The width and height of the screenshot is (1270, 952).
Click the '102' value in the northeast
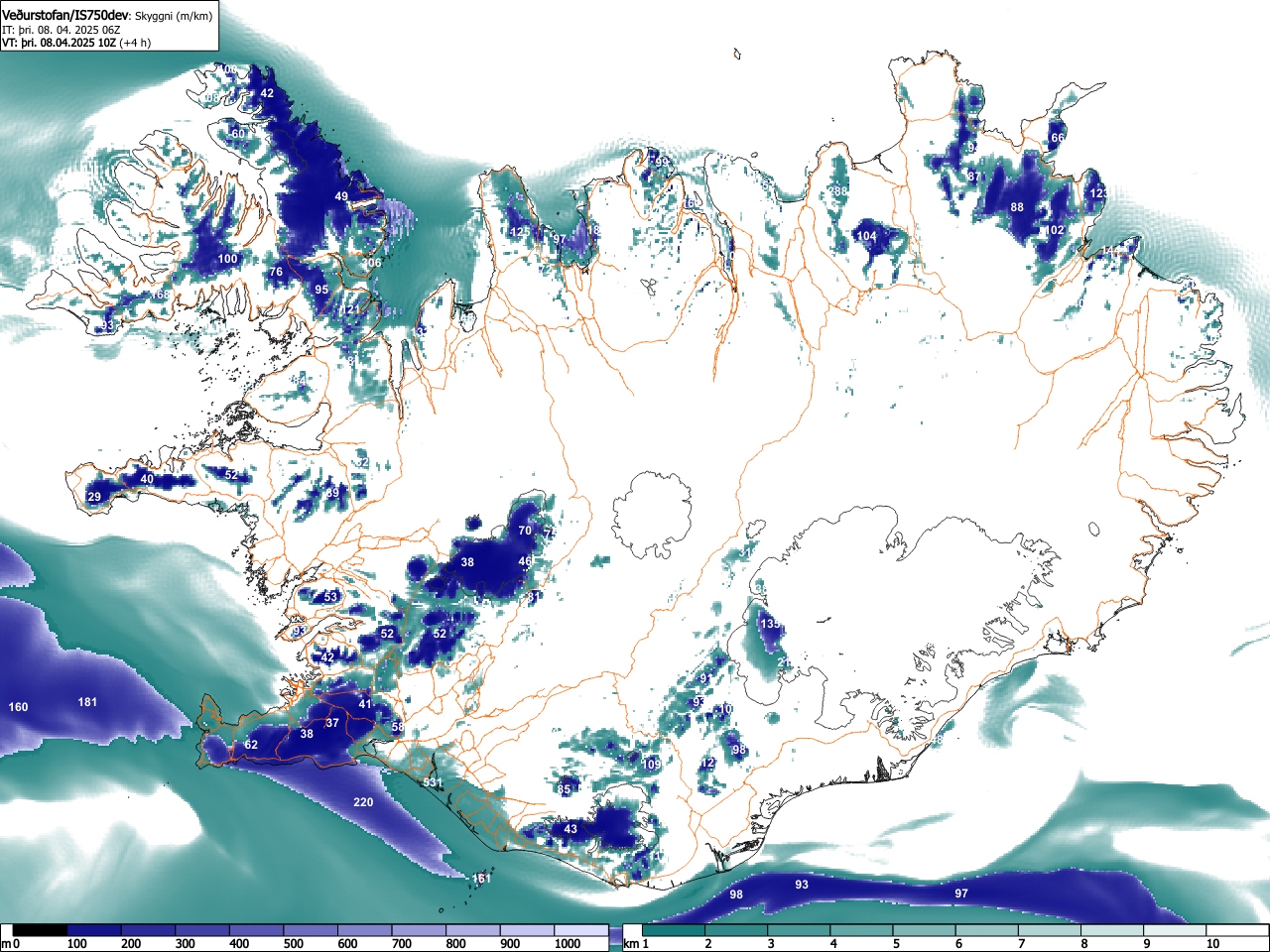pyautogui.click(x=1054, y=230)
